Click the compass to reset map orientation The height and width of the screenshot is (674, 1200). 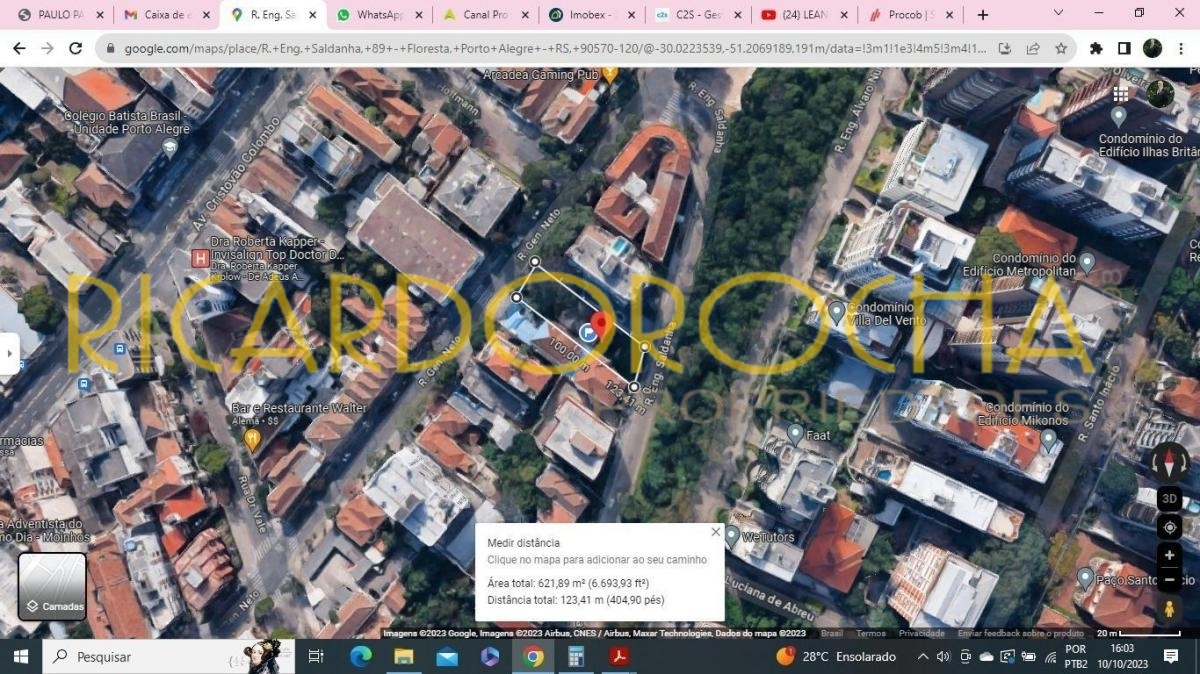[1169, 462]
